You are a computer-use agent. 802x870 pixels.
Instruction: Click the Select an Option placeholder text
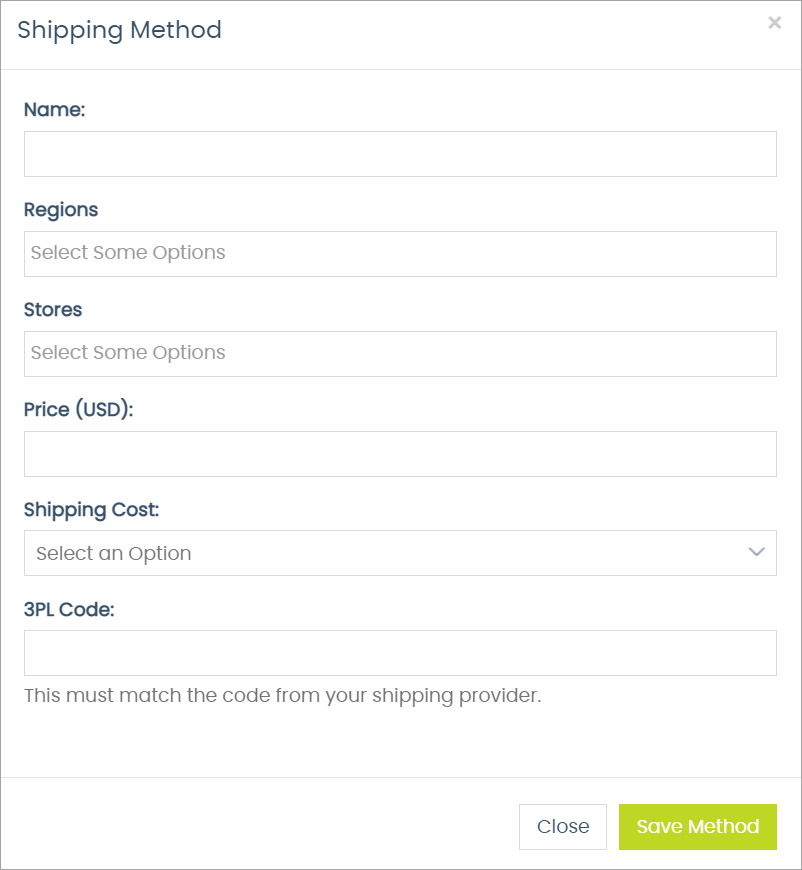[x=112, y=552]
